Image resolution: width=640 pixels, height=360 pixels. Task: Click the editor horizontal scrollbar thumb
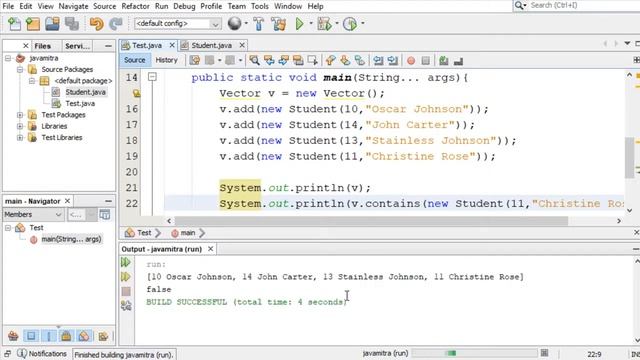click(371, 221)
